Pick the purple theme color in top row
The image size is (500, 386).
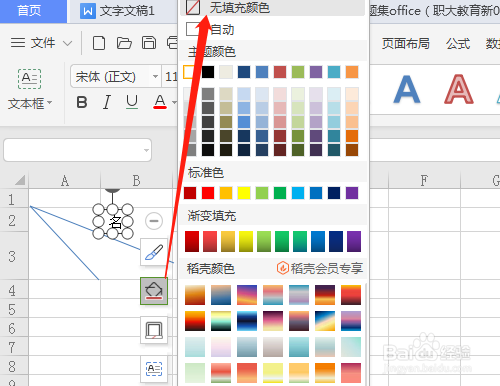tap(316, 72)
